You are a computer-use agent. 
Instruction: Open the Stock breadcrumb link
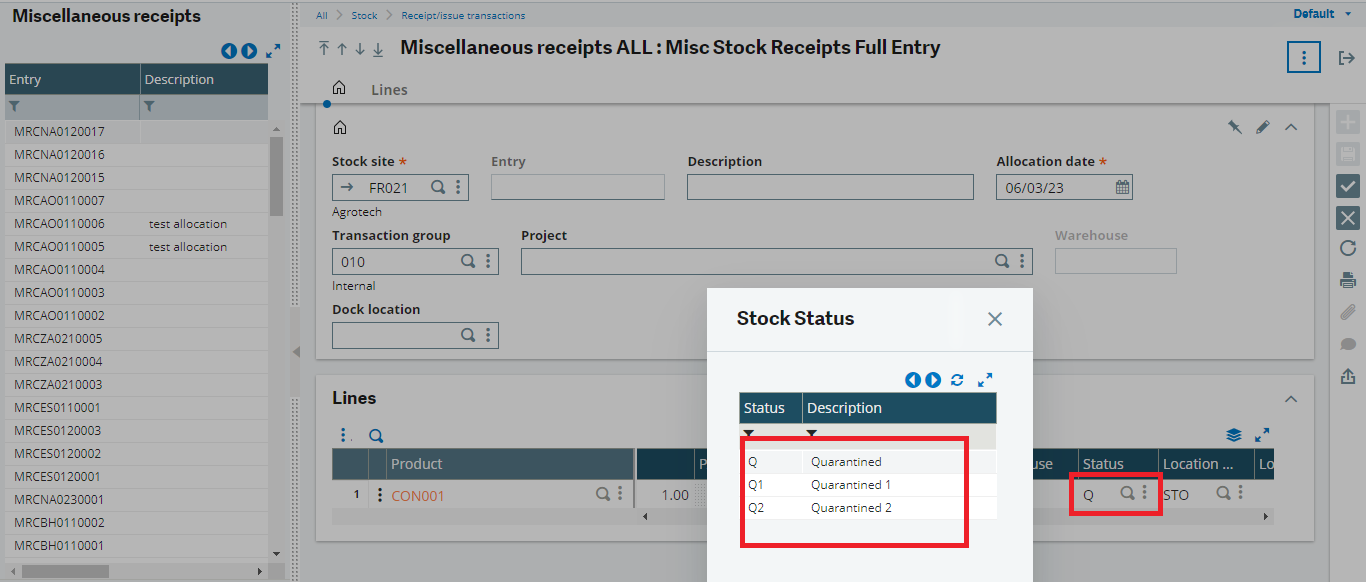364,15
